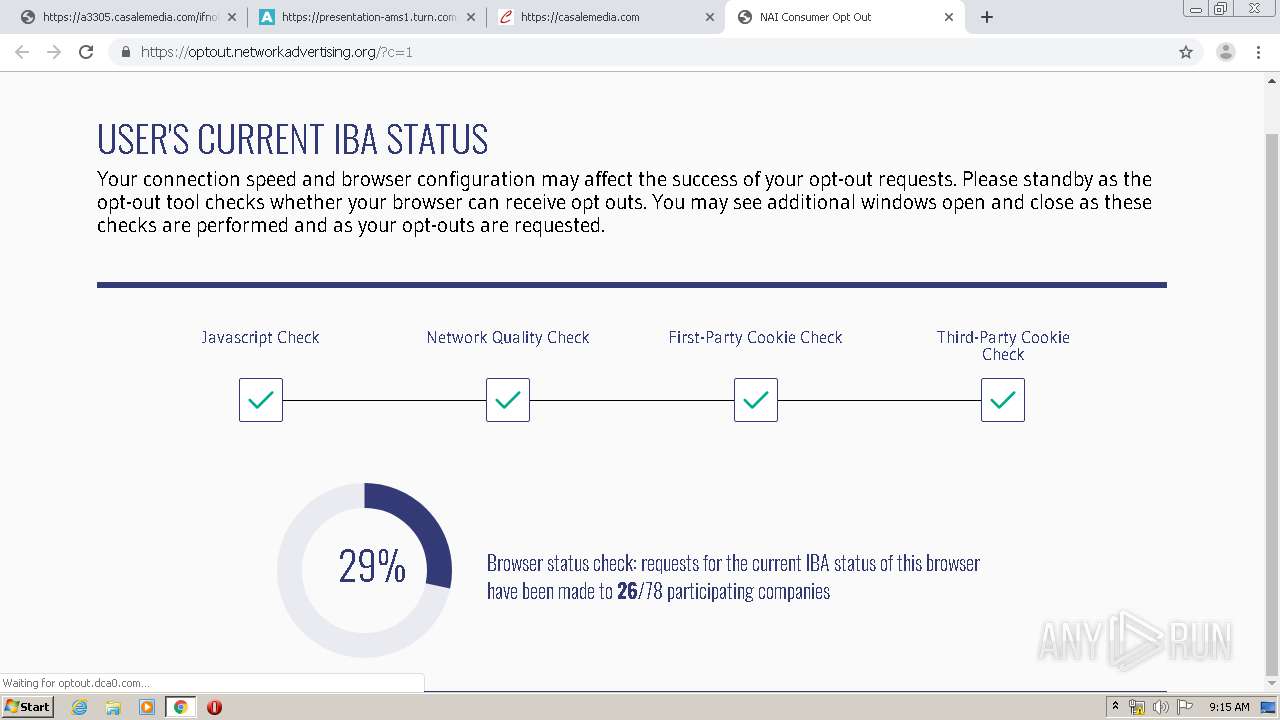The image size is (1280, 720).
Task: Open the Windows Start menu
Action: click(27, 706)
